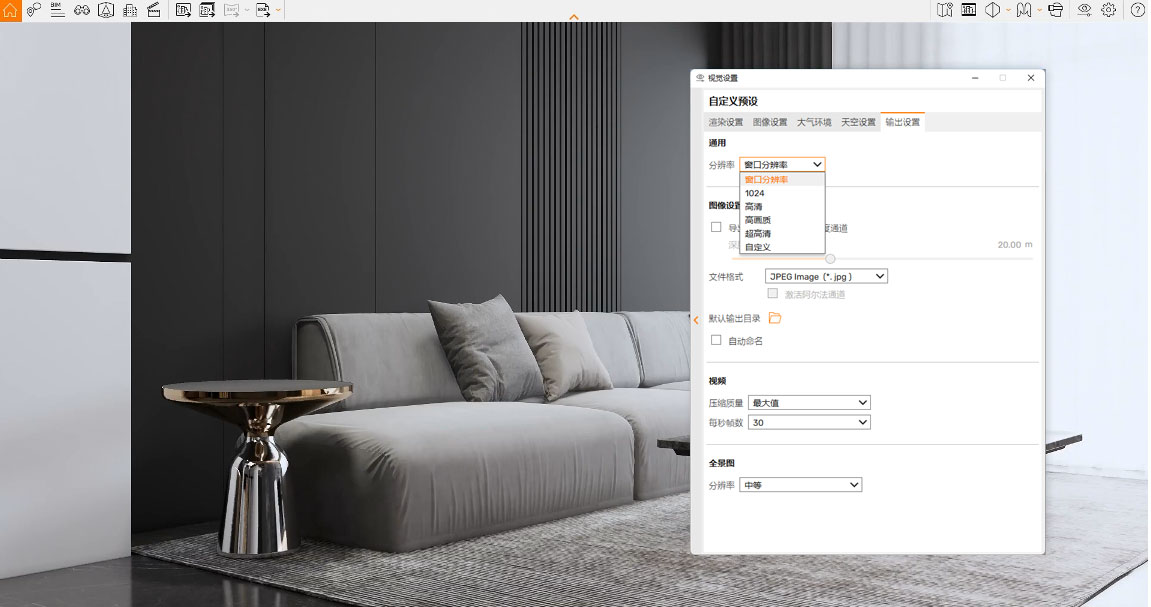
Task: Open the BIM information icon
Action: [57, 10]
